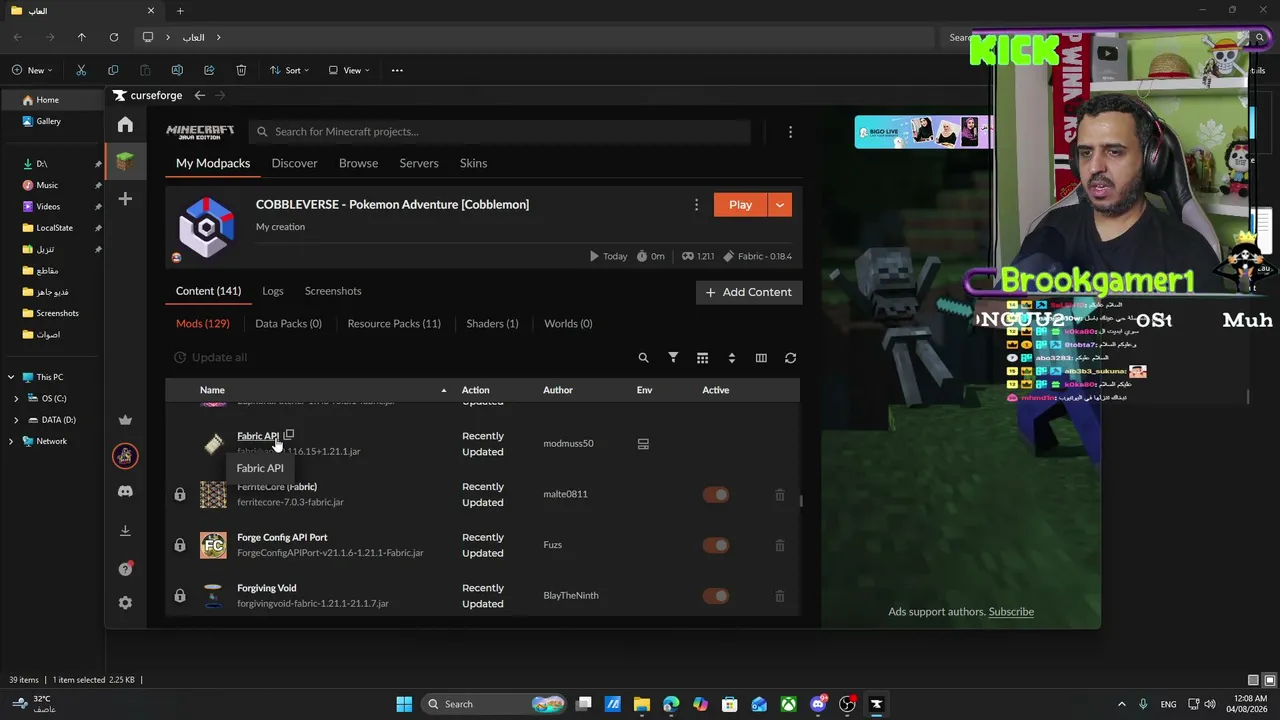Switch to the Browse tab
1280x720 pixels.
[x=358, y=163]
